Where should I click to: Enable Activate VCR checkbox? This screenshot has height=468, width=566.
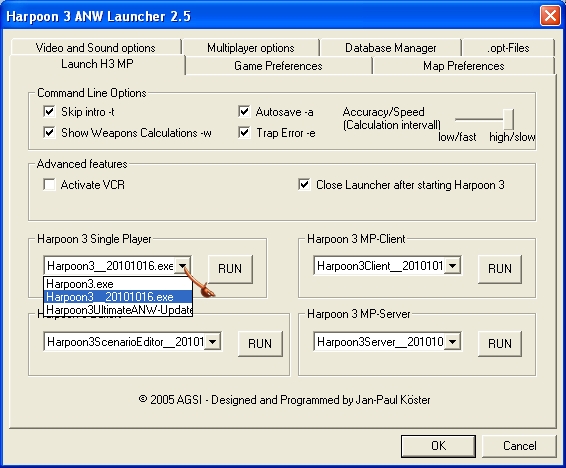[x=49, y=184]
